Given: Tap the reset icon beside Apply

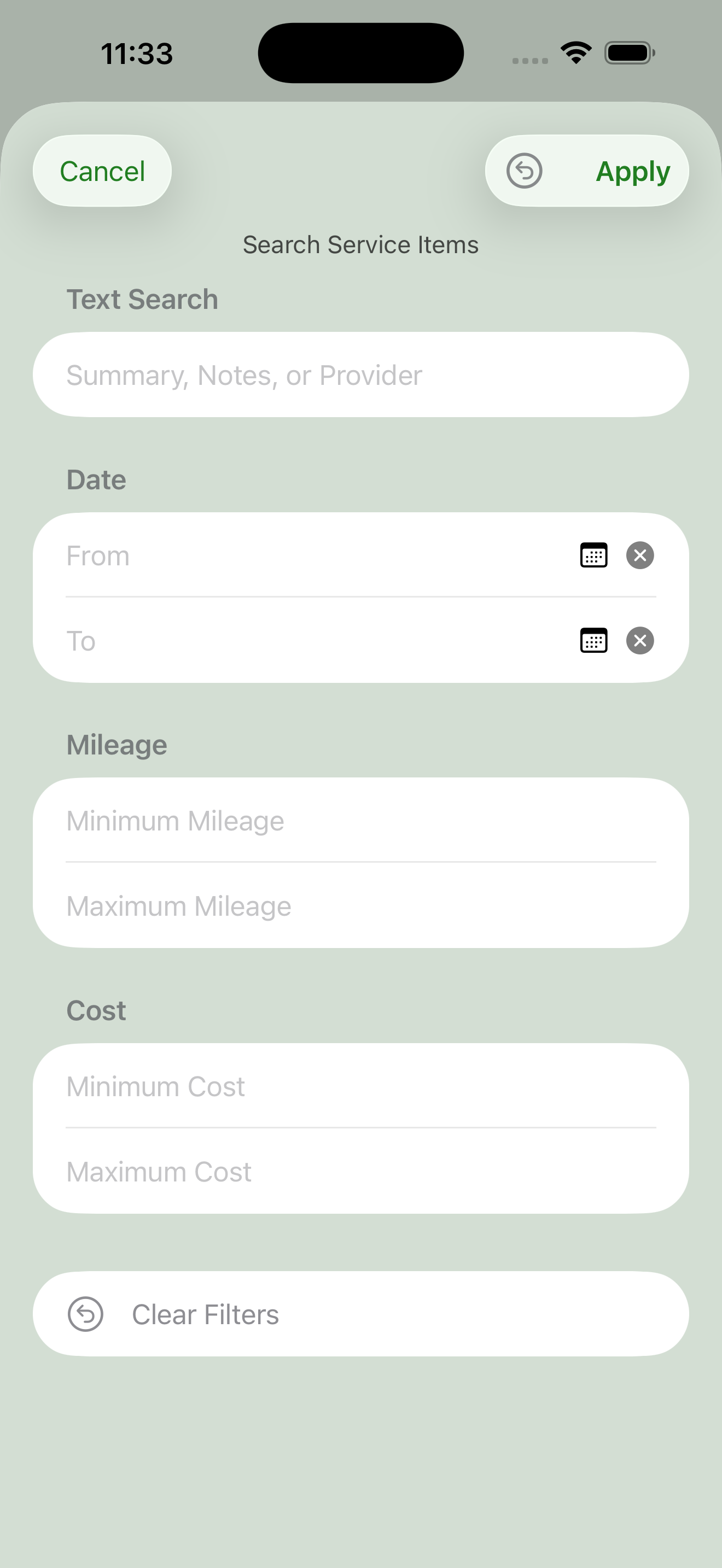Looking at the screenshot, I should tap(524, 171).
